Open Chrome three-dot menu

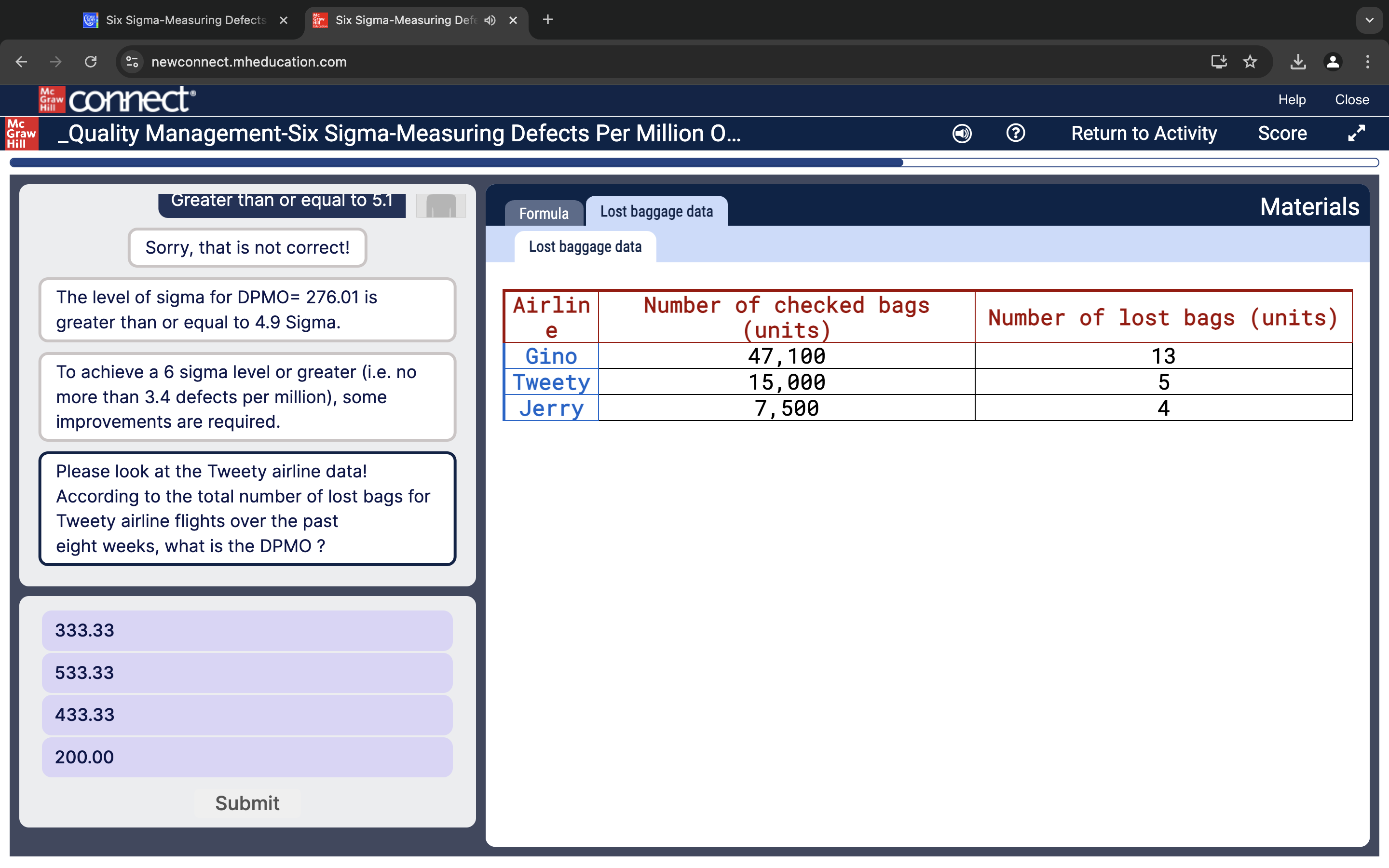(x=1368, y=61)
